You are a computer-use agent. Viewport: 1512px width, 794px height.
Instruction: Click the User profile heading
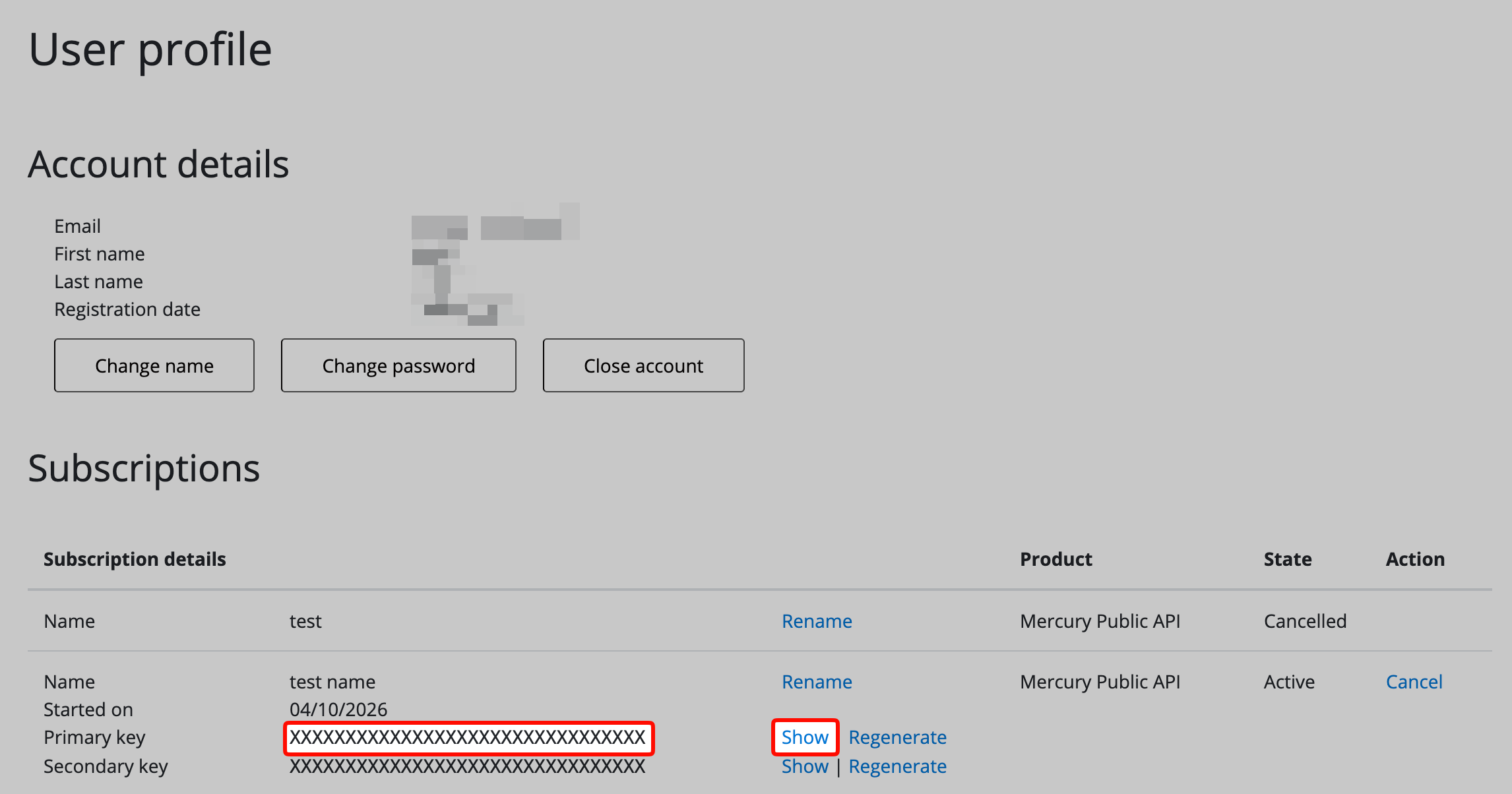click(x=150, y=49)
